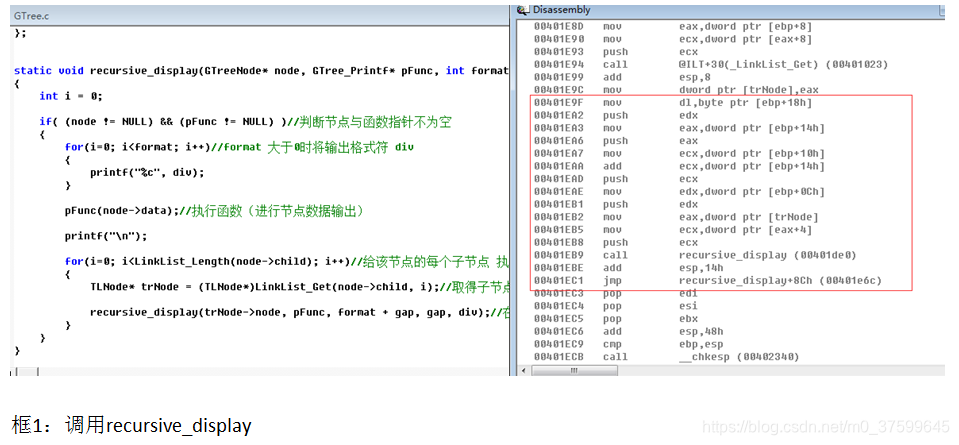
Task: Click the if (node != NULL) condition line
Action: pos(245,122)
